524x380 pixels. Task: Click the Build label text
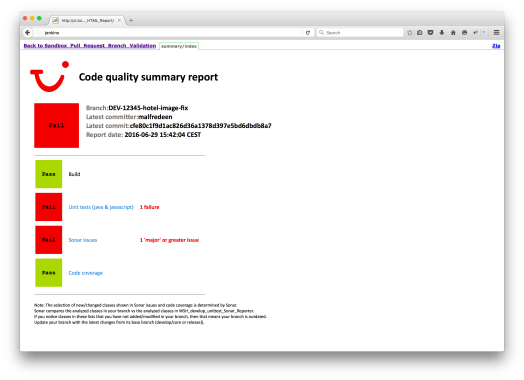74,174
